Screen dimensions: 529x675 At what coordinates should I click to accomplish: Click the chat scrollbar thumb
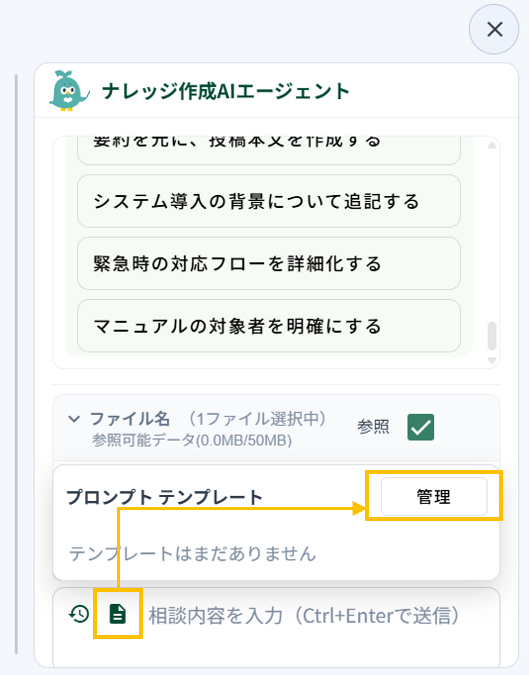click(492, 336)
